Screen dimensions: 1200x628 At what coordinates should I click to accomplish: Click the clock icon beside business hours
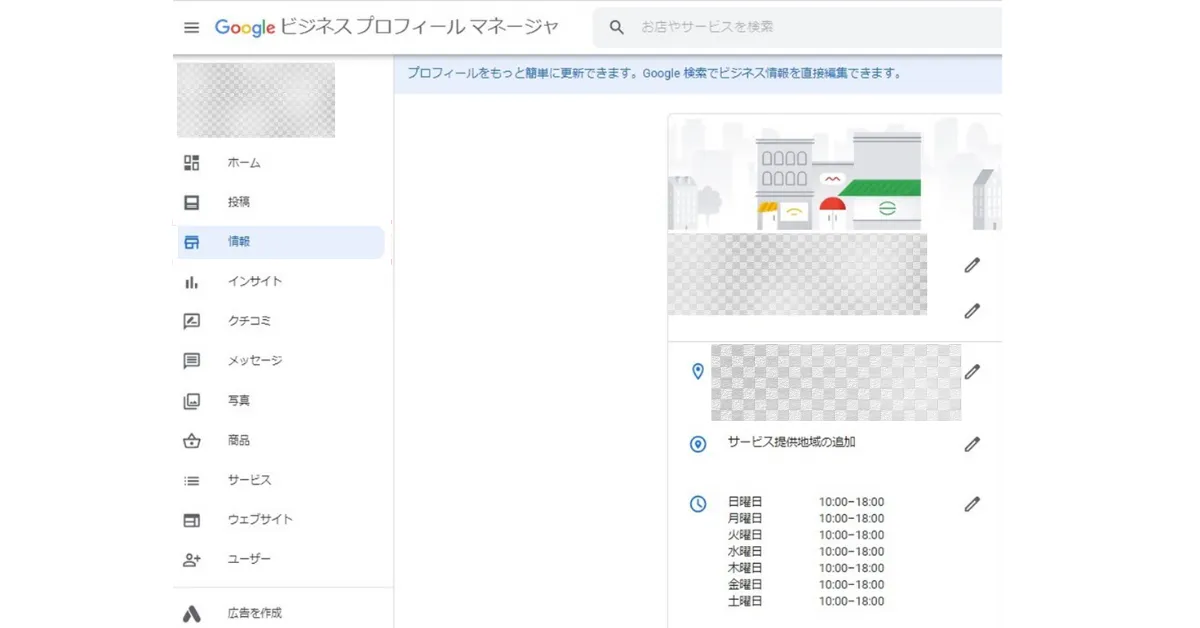click(698, 504)
